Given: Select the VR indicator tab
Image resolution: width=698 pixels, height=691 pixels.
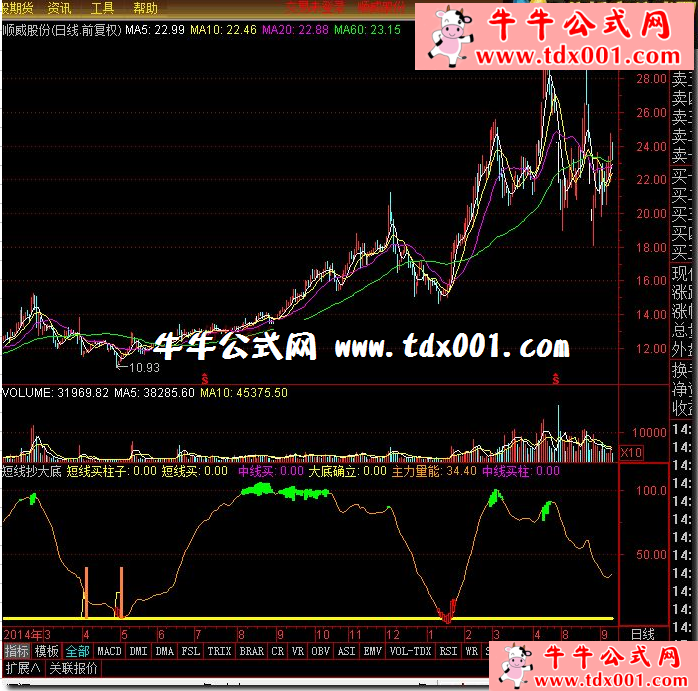Looking at the screenshot, I should (298, 651).
